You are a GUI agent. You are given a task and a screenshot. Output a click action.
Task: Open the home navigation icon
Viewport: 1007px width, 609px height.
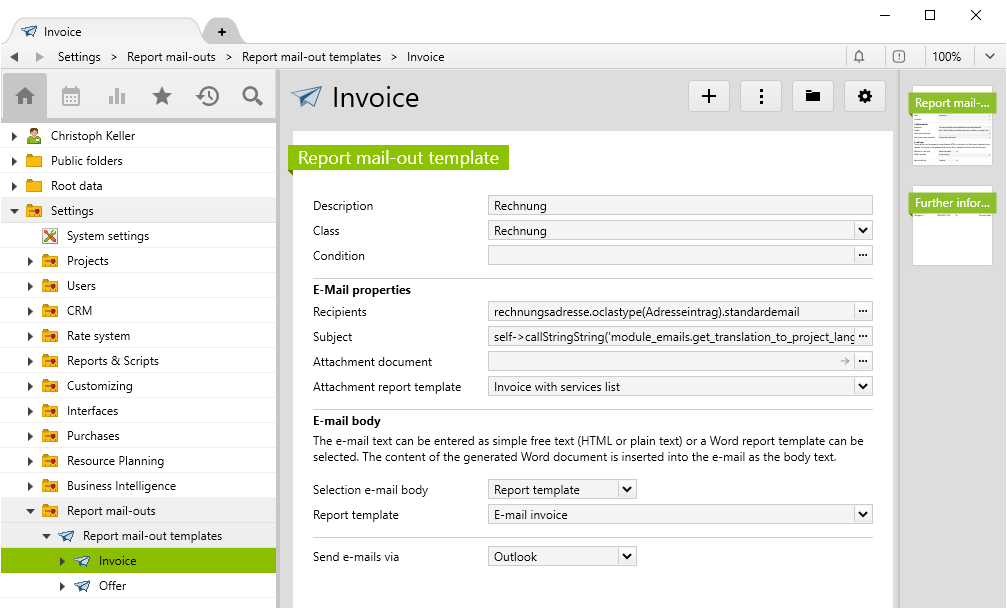pyautogui.click(x=25, y=96)
